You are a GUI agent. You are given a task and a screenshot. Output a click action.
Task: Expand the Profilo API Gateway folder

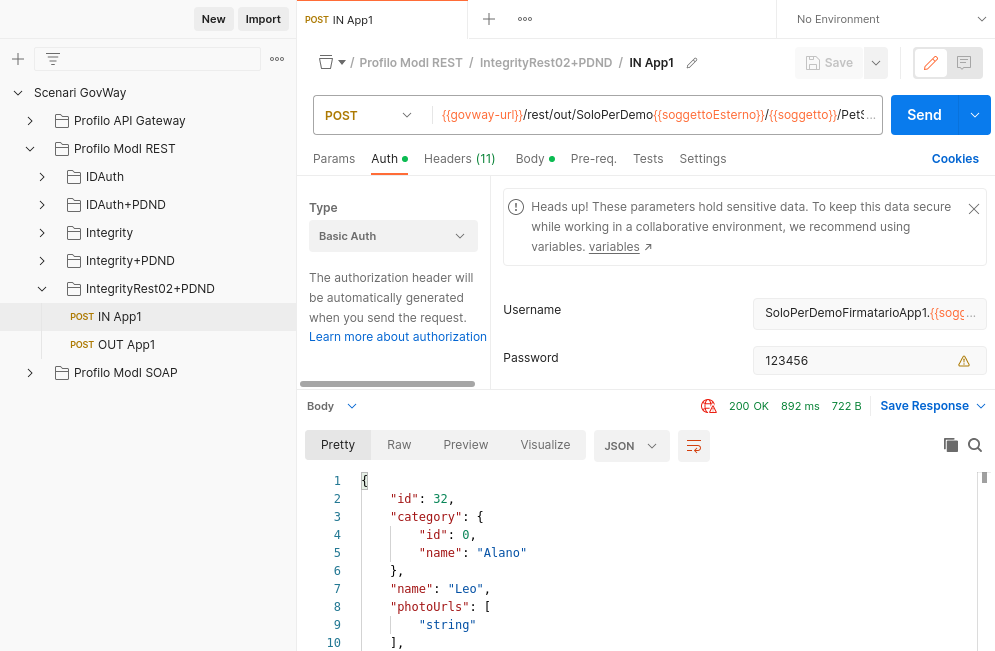coord(30,121)
